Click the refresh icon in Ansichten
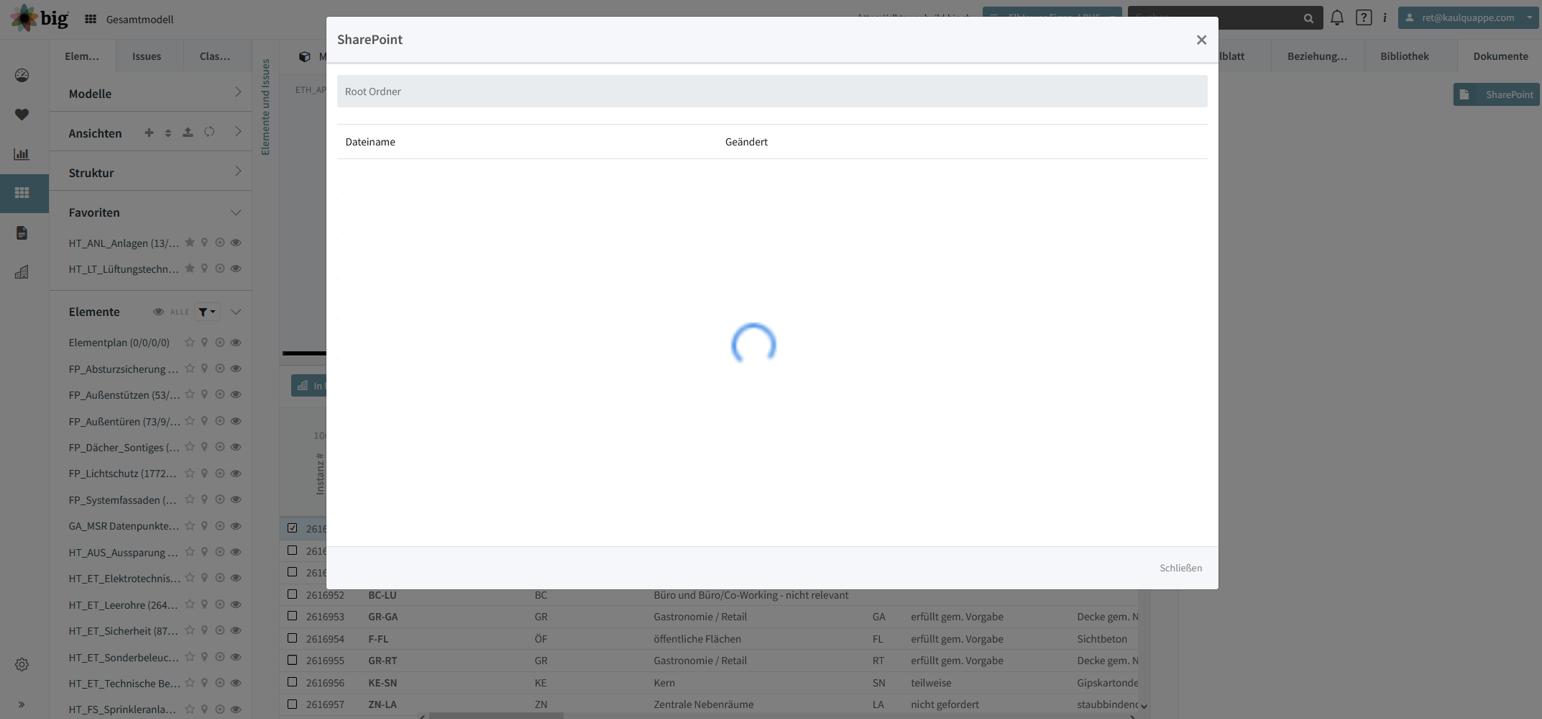The width and height of the screenshot is (1542, 719). (x=209, y=132)
